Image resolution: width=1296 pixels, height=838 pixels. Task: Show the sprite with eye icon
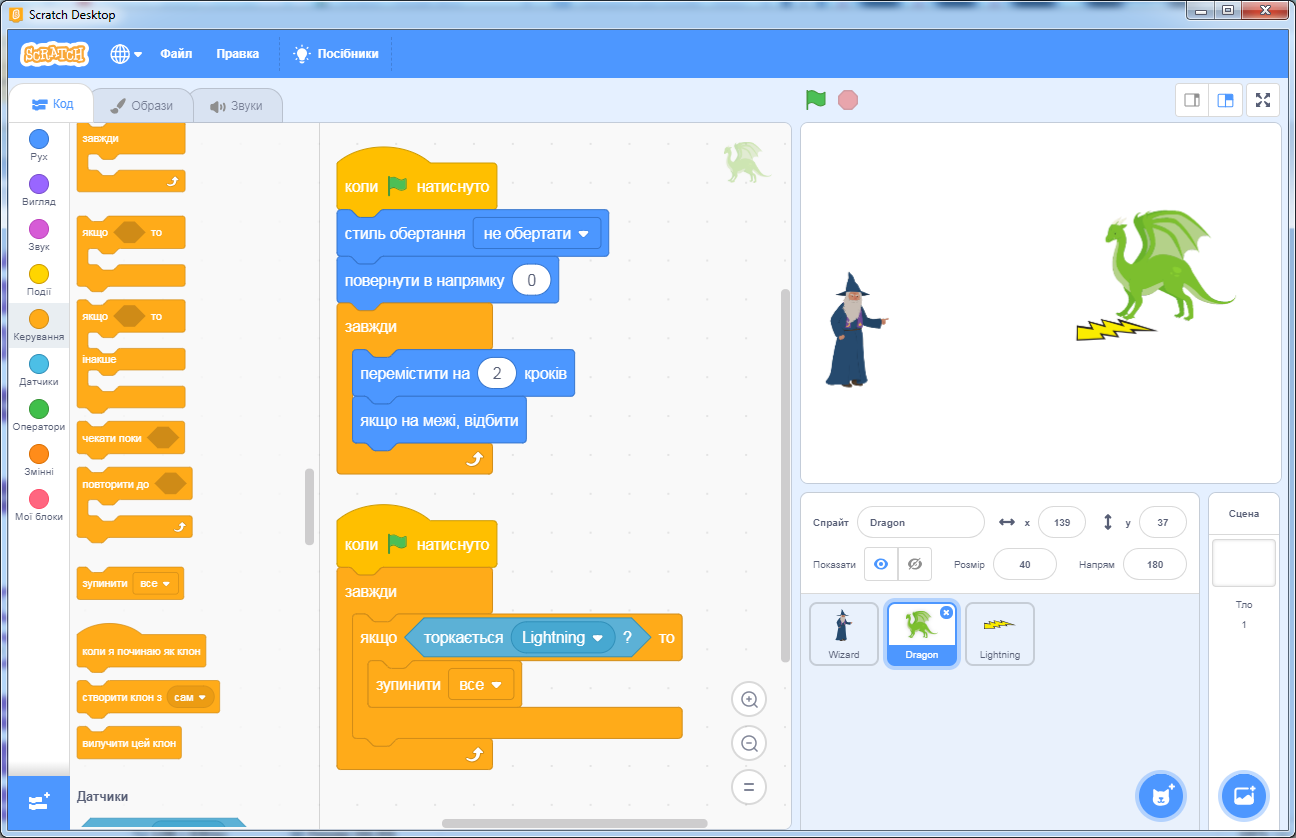(881, 564)
